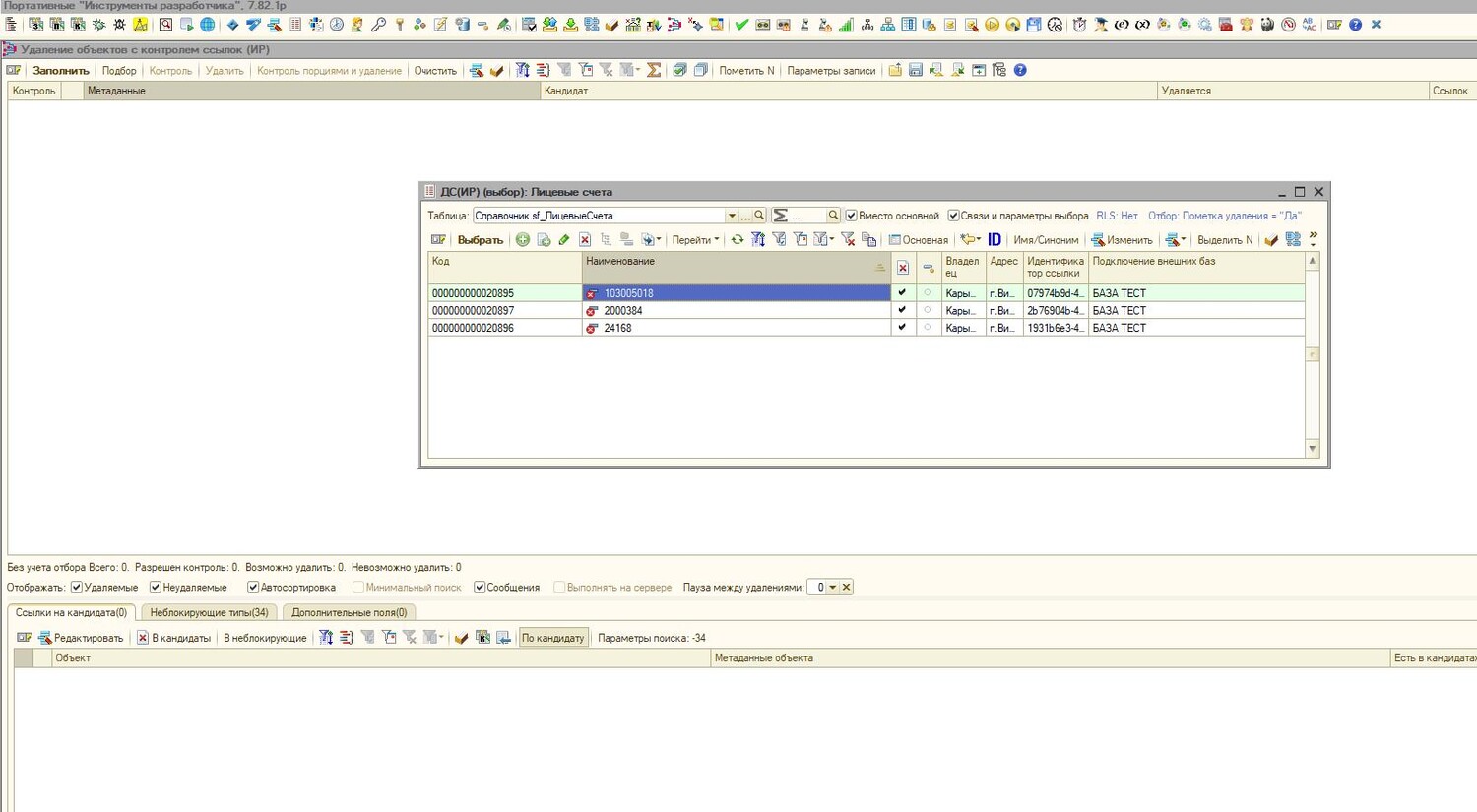The image size is (1477, 812).
Task: Toggle deletion checkmark in row 24168
Action: point(902,328)
